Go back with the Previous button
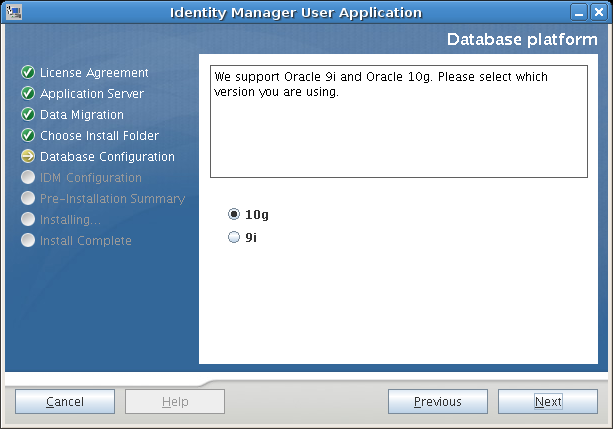Image resolution: width=613 pixels, height=429 pixels. (438, 402)
